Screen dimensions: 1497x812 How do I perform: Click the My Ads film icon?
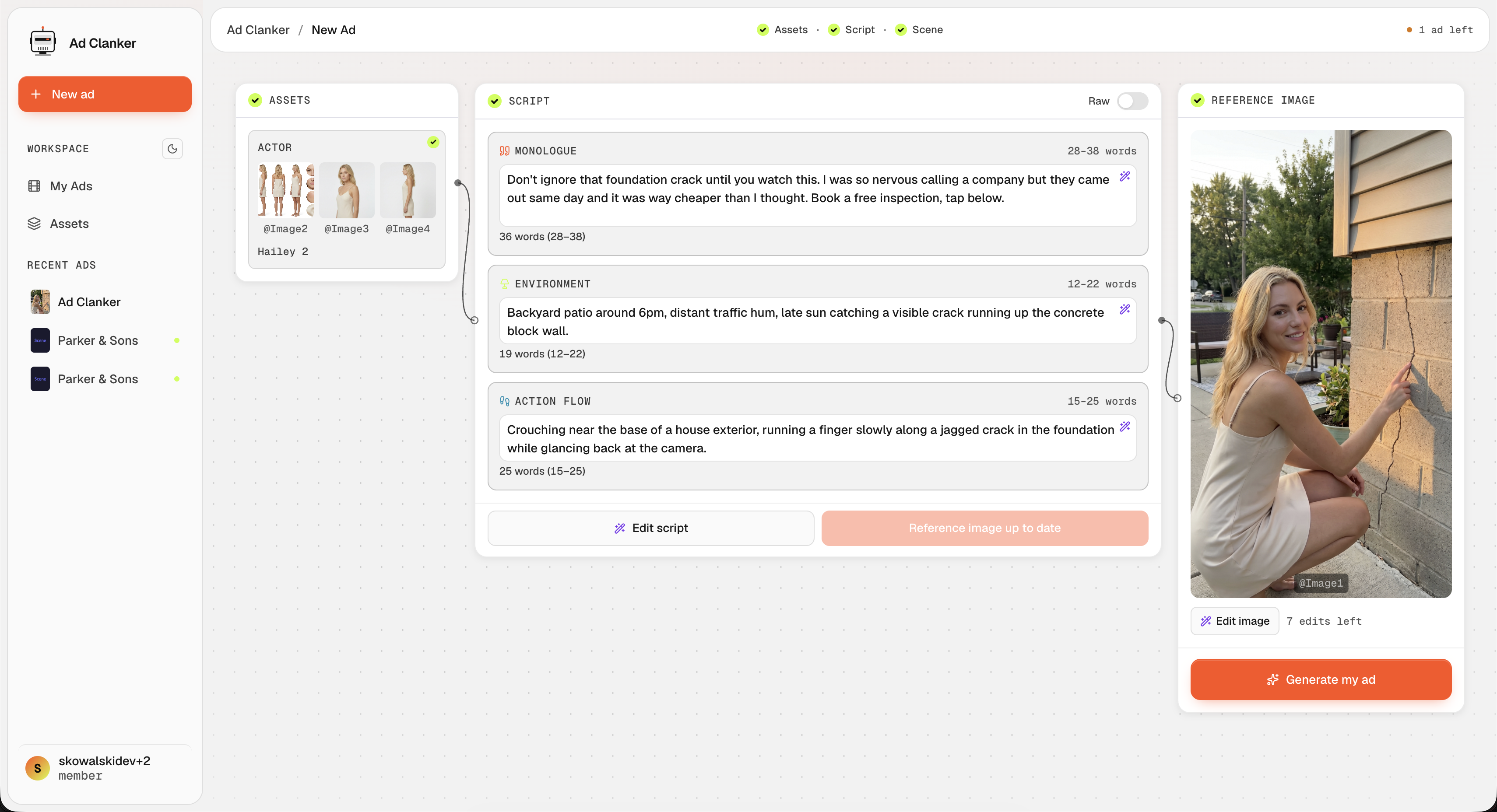coord(34,186)
